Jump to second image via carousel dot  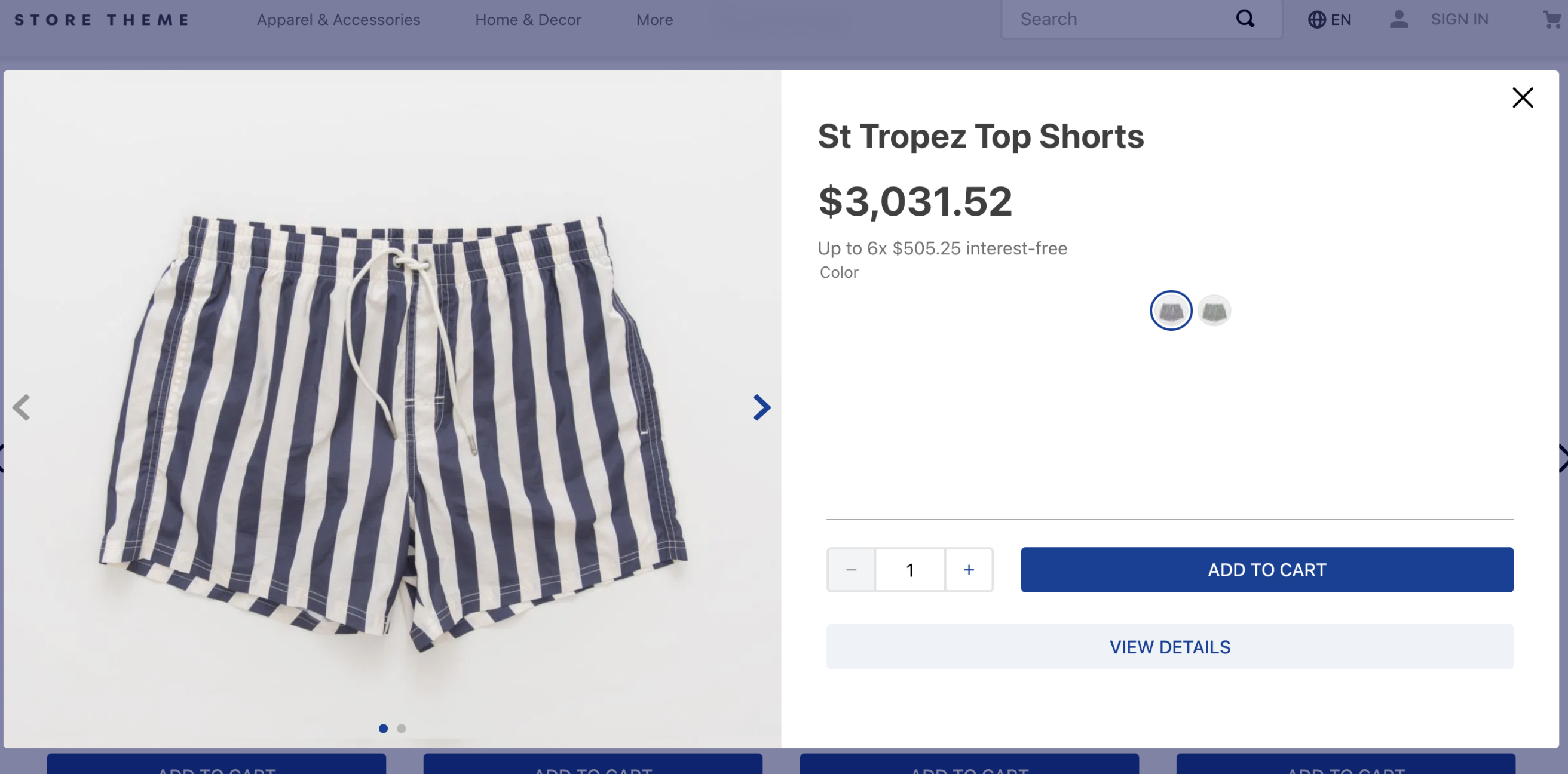tap(401, 729)
